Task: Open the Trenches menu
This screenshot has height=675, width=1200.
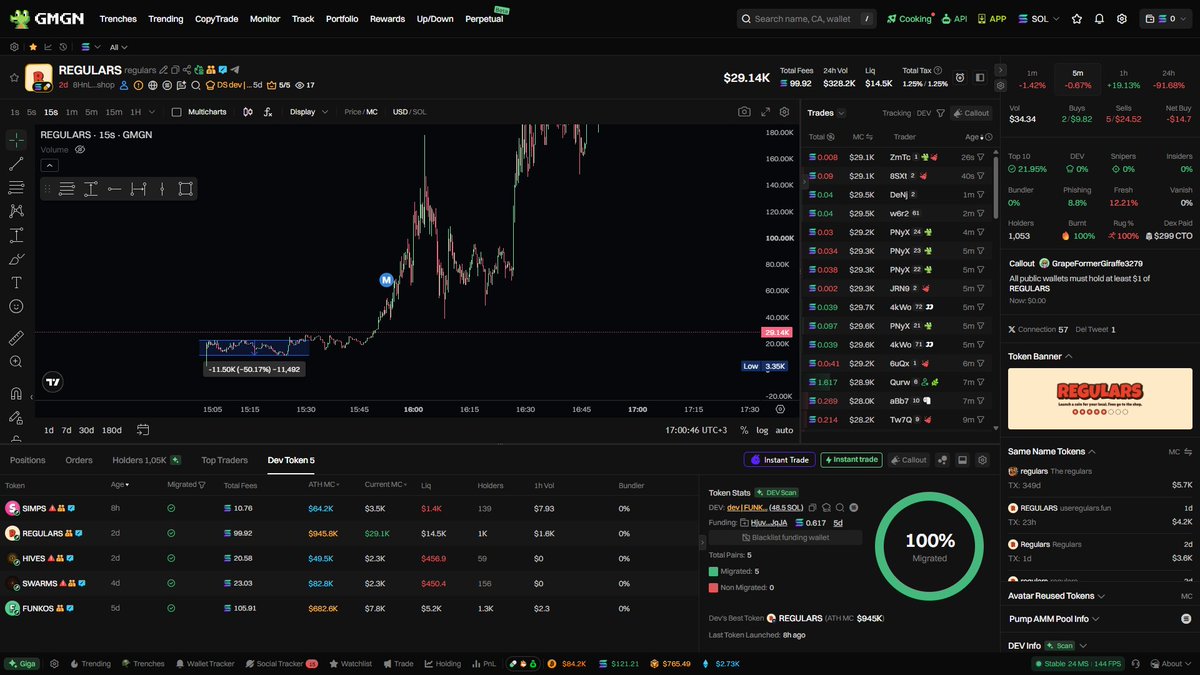Action: [x=118, y=19]
